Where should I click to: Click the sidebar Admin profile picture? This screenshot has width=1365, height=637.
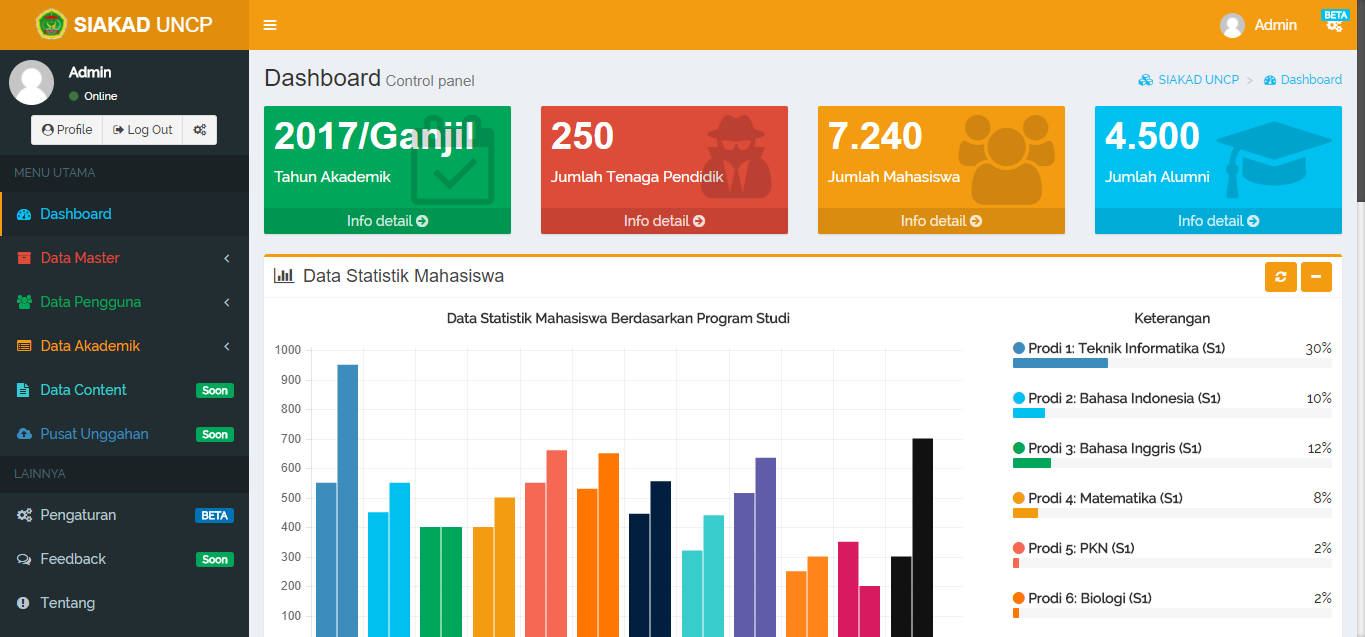pos(31,82)
